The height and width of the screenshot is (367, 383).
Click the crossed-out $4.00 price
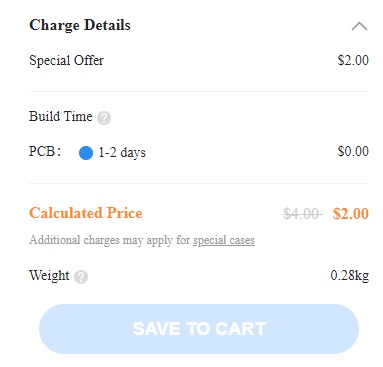(x=303, y=214)
